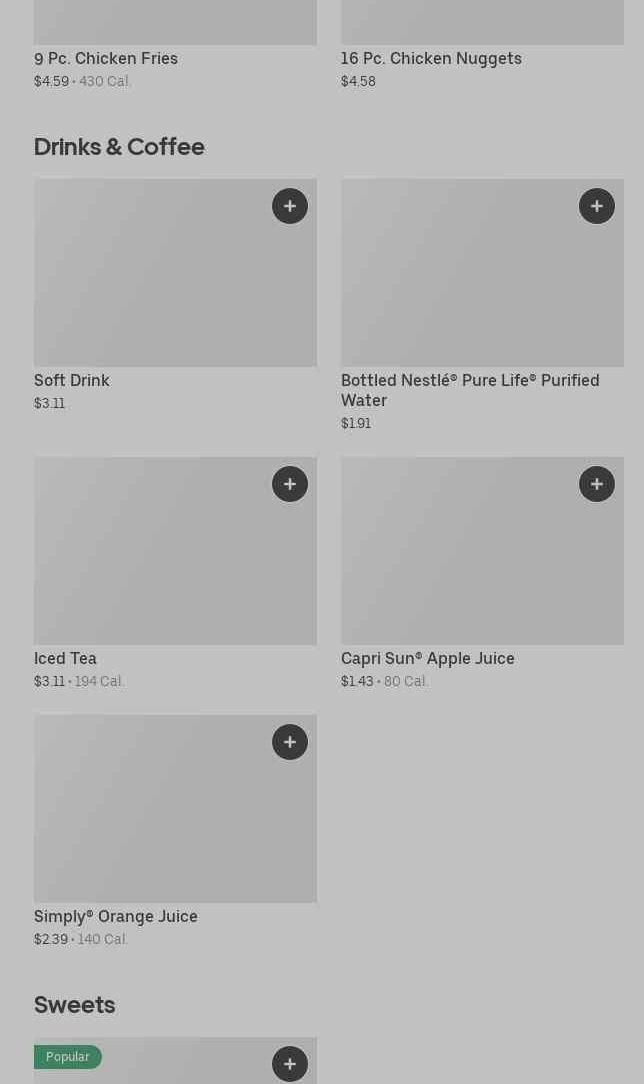Screen dimensions: 644x1084
Task: Select the 16 Pc. Chicken Nuggets title
Action: pyautogui.click(x=431, y=58)
